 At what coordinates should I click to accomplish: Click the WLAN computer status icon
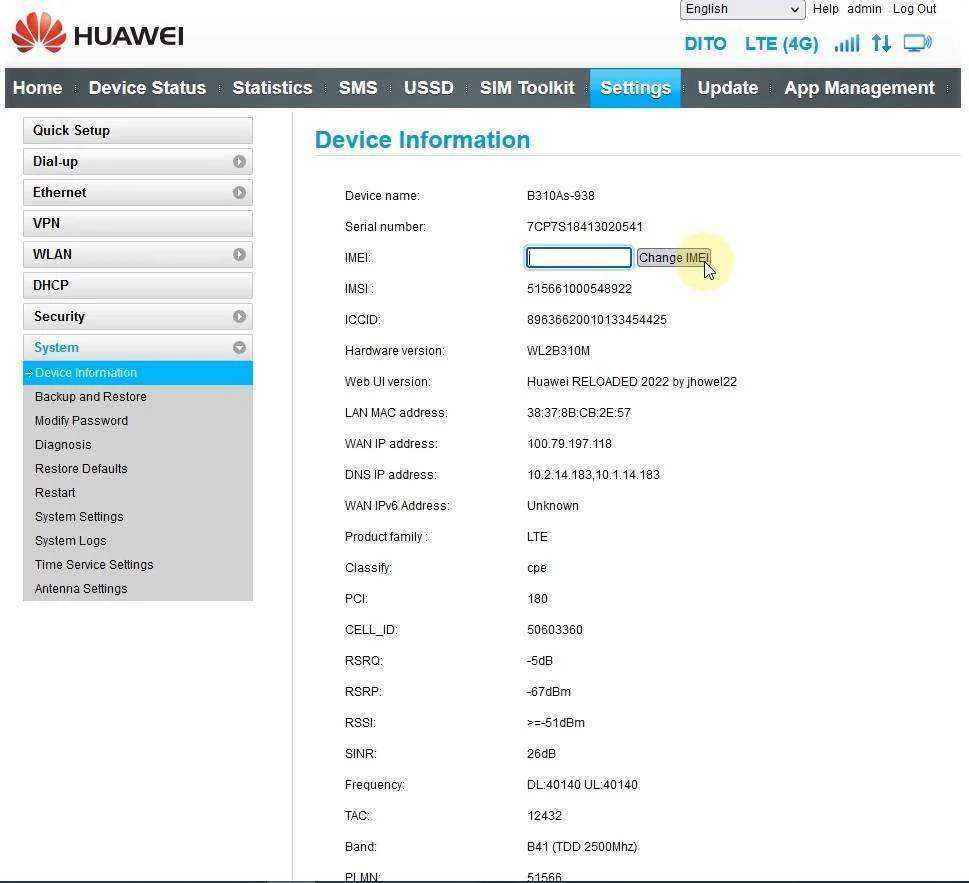point(918,43)
